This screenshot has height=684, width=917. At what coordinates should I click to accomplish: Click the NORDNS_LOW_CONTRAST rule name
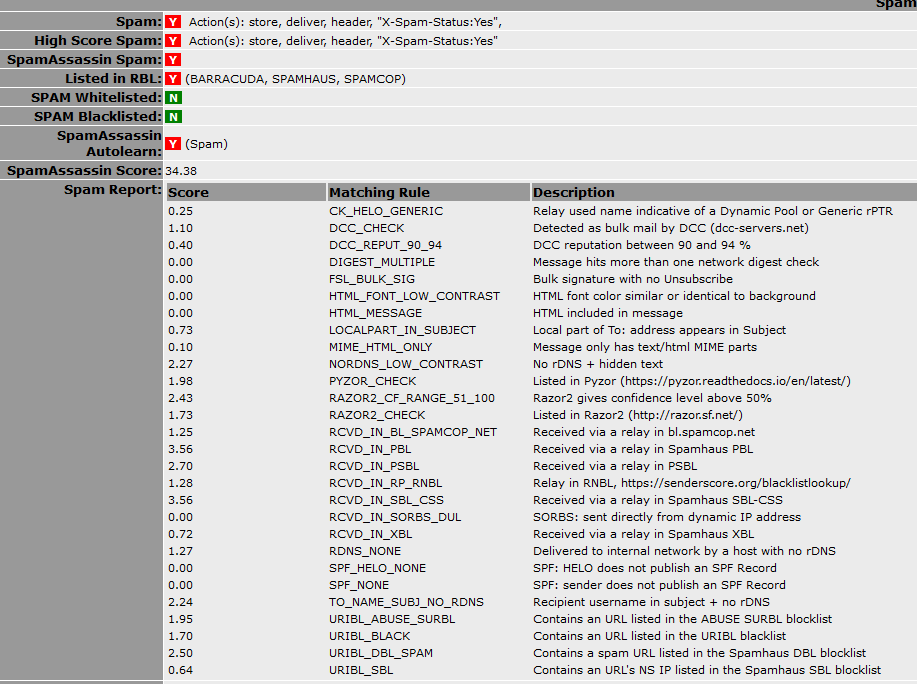pos(406,364)
